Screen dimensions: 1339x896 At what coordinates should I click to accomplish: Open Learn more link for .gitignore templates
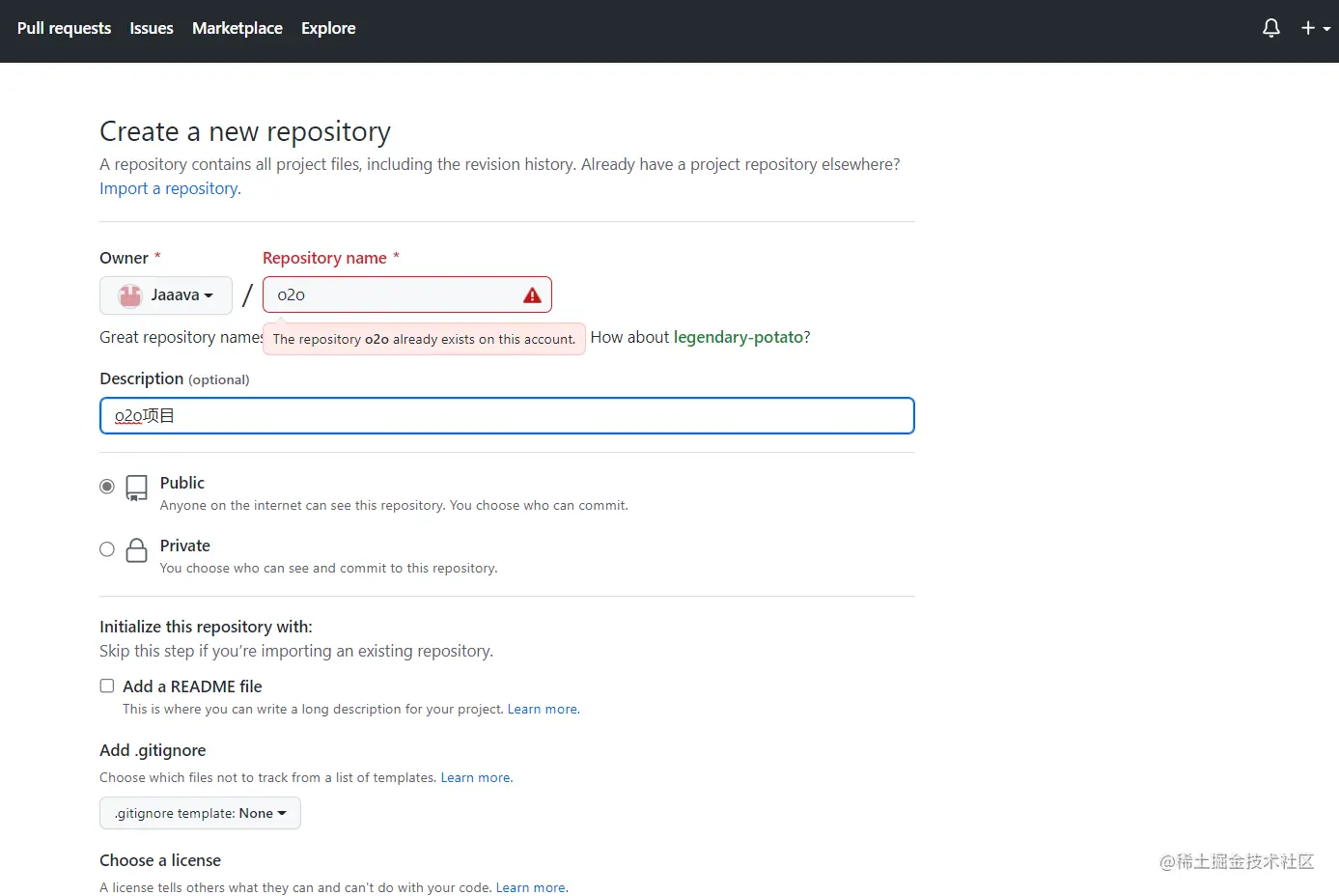(477, 777)
